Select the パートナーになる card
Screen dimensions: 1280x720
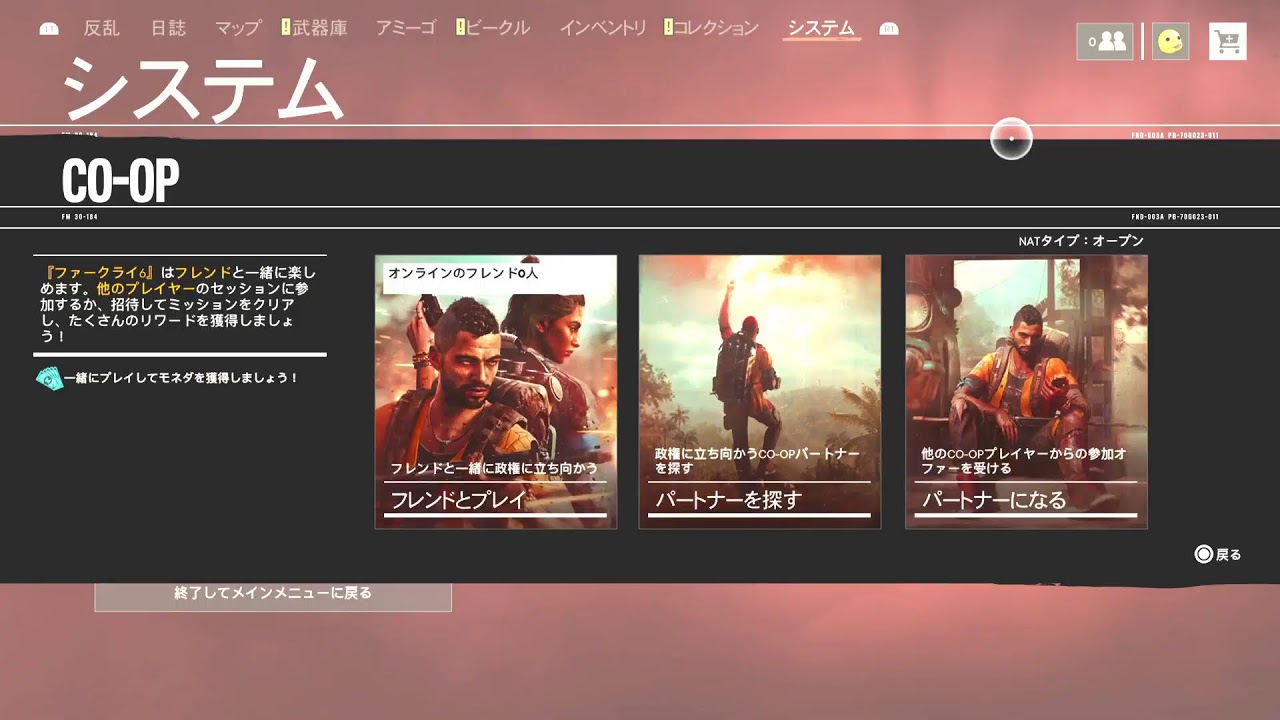[1026, 392]
